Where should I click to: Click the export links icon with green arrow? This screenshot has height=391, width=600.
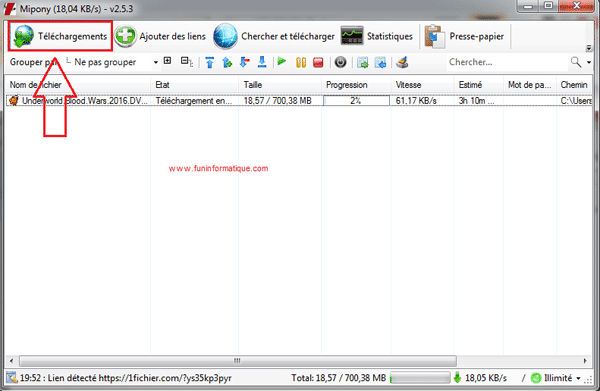[362, 62]
